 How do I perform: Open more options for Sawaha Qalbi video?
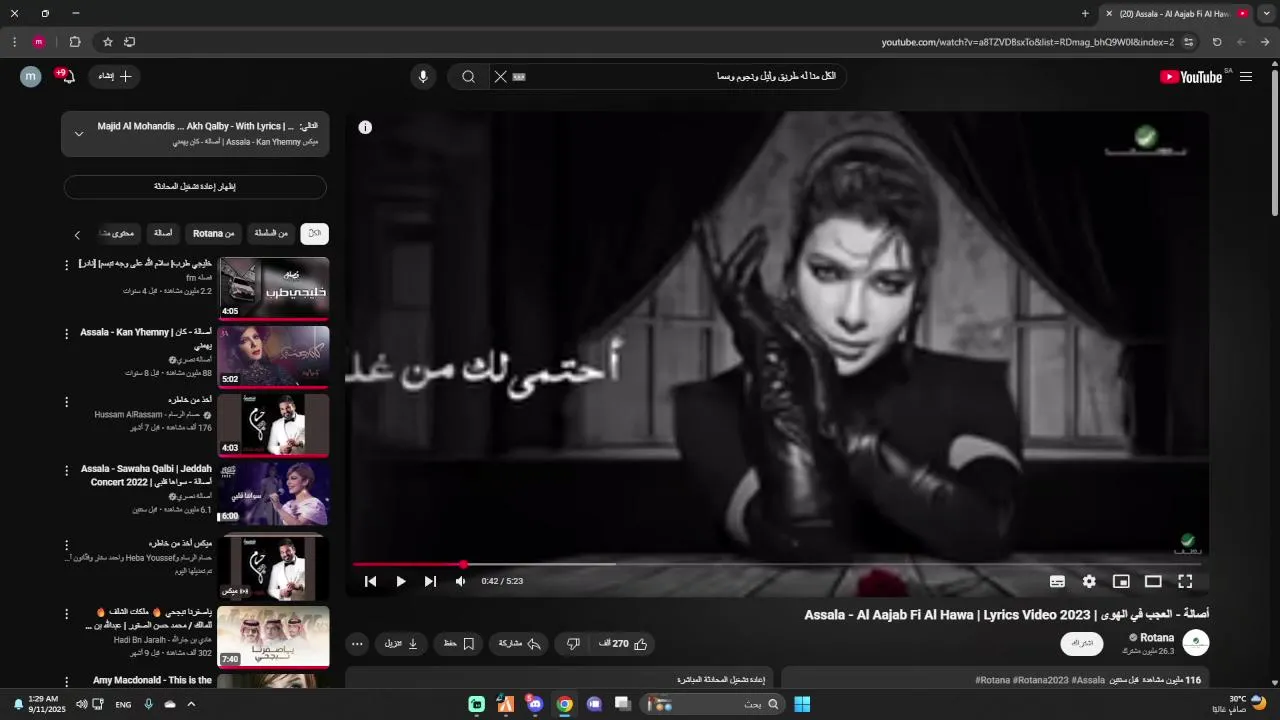coord(67,471)
